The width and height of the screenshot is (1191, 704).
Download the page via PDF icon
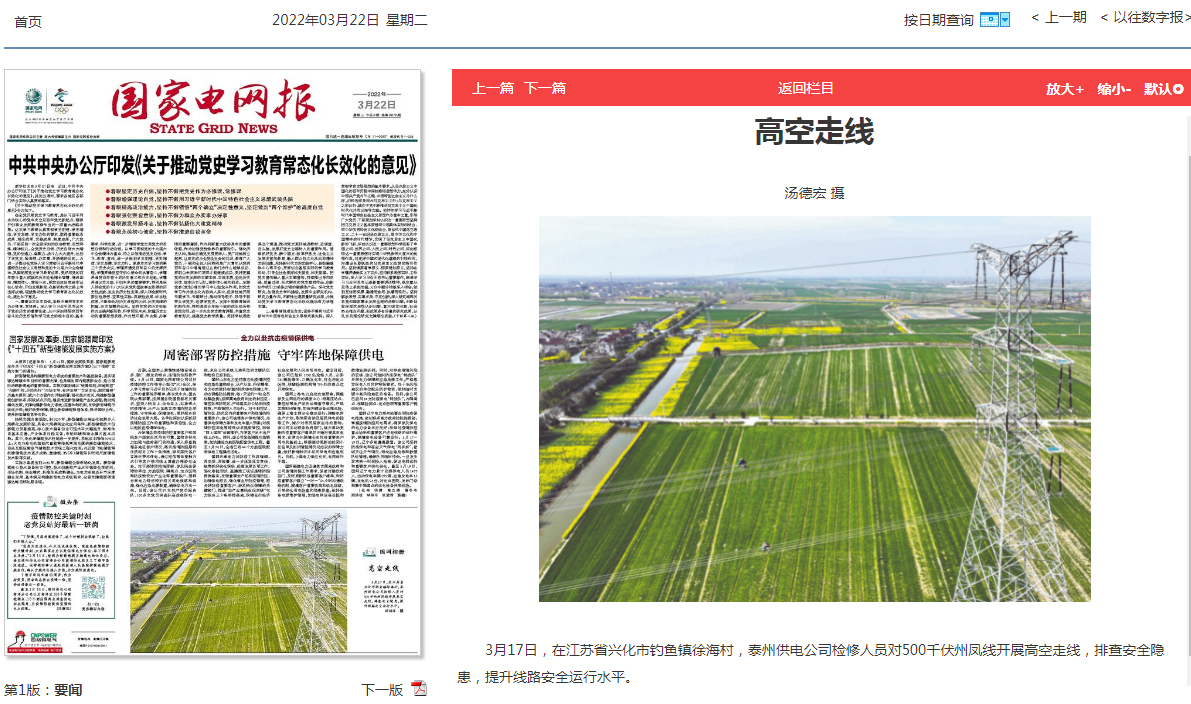[419, 689]
